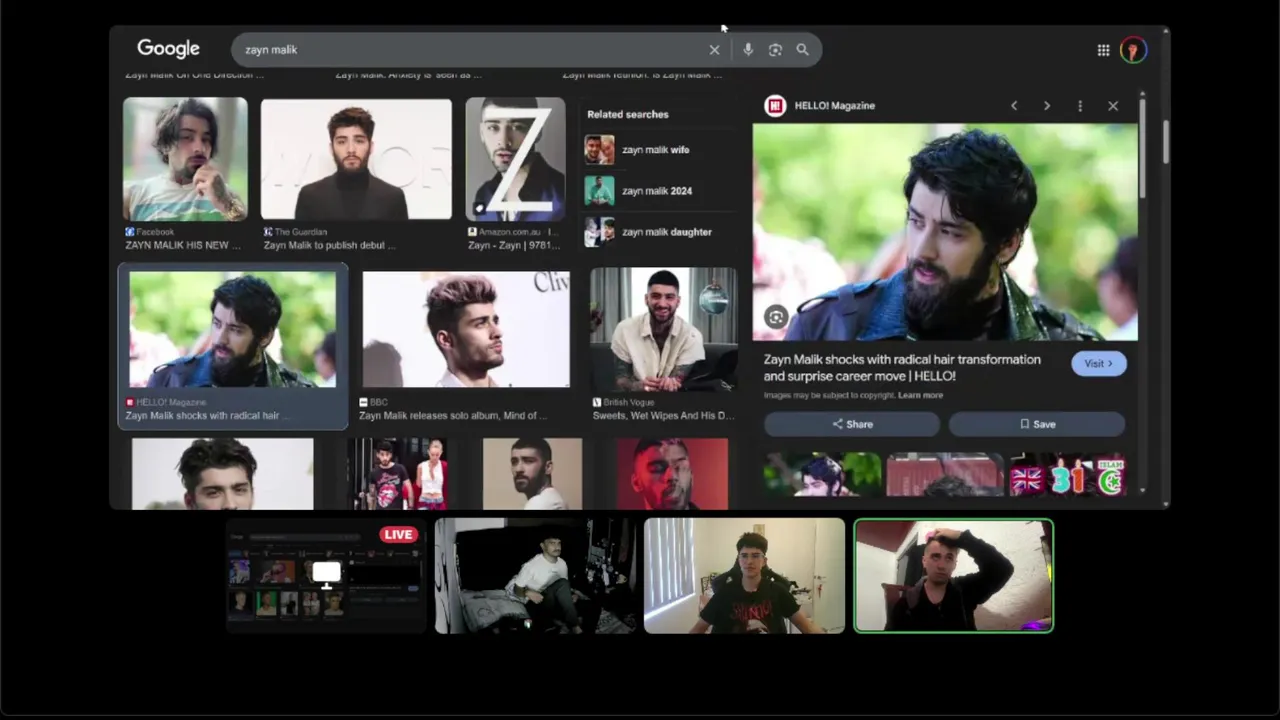Open the Google logo homepage link
The width and height of the screenshot is (1280, 720).
168,49
